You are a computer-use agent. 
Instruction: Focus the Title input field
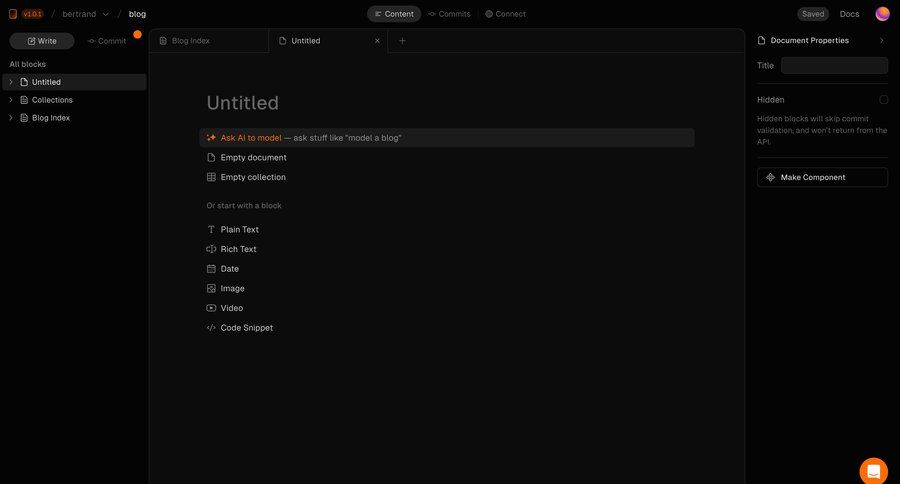[x=834, y=65]
